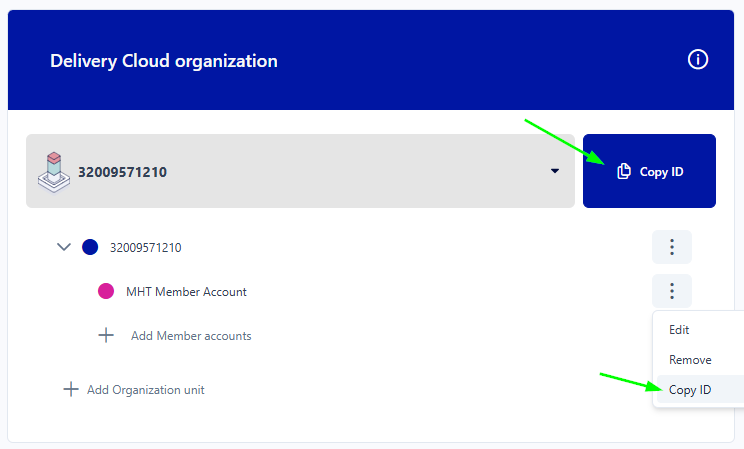Image resolution: width=744 pixels, height=449 pixels.
Task: Select the MHT Member Account entry
Action: 186,292
